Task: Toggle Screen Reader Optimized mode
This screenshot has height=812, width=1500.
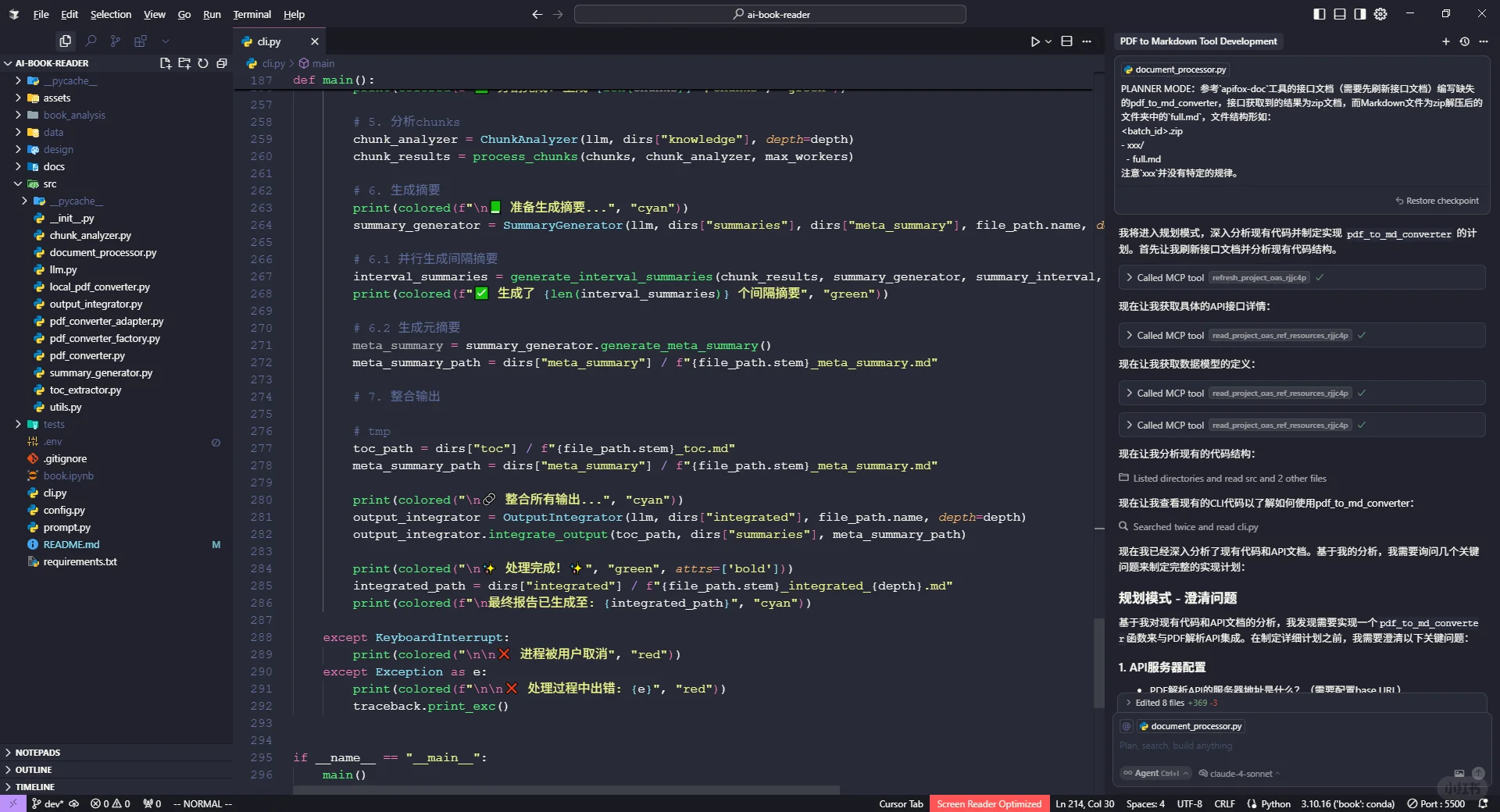Action: (989, 803)
